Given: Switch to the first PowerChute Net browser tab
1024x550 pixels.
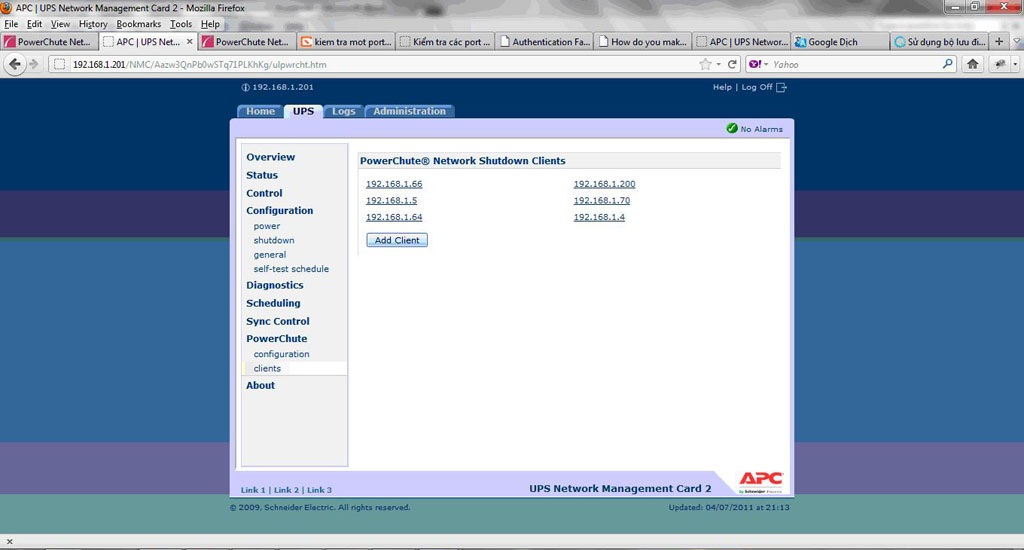Looking at the screenshot, I should tap(49, 41).
